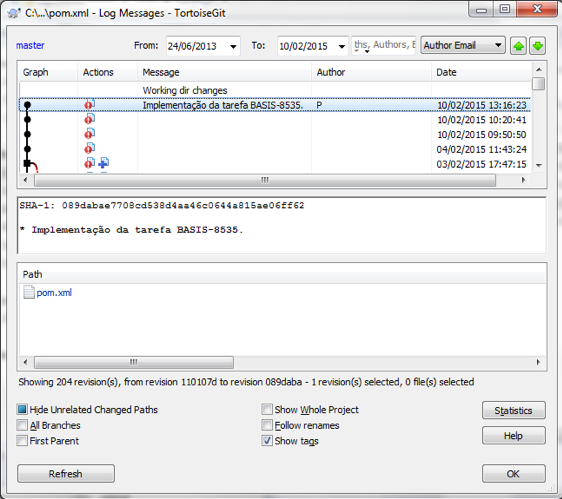
Task: Click the Actions column header
Action: [108, 72]
